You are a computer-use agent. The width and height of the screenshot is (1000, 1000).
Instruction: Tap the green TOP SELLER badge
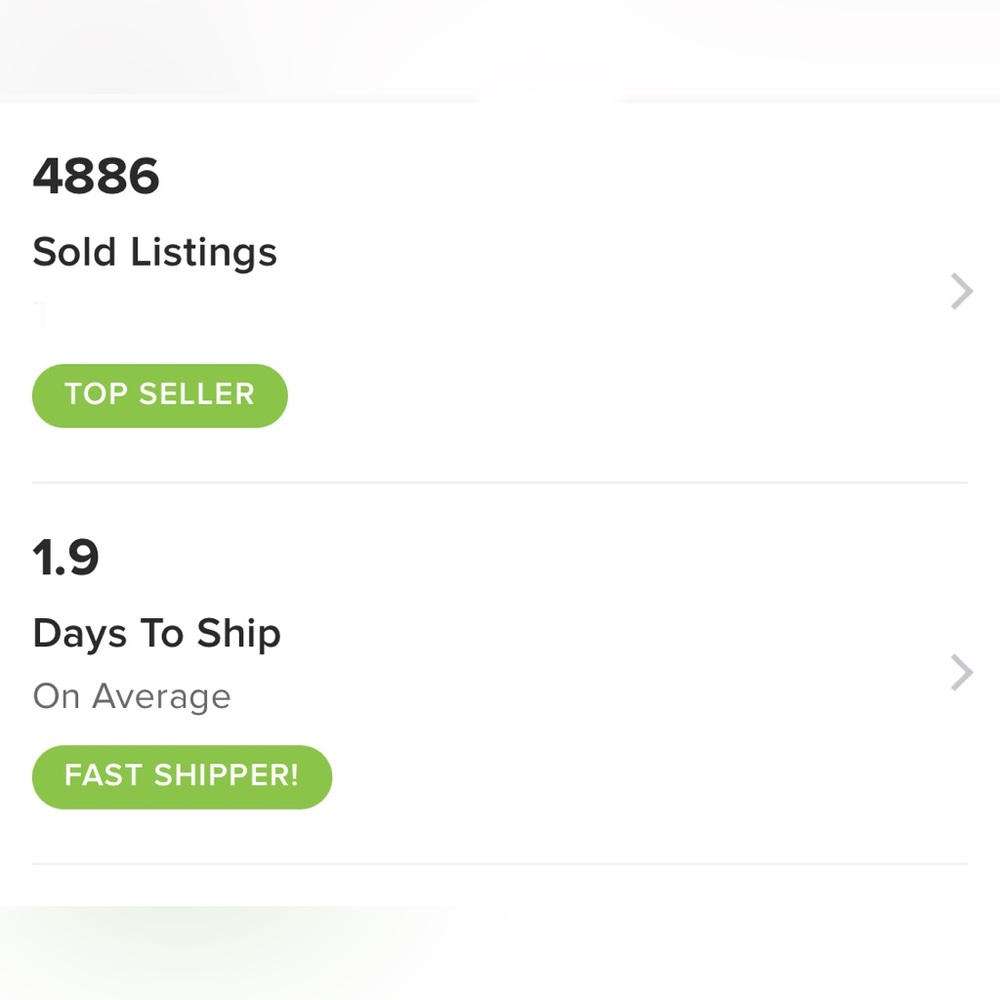click(160, 395)
